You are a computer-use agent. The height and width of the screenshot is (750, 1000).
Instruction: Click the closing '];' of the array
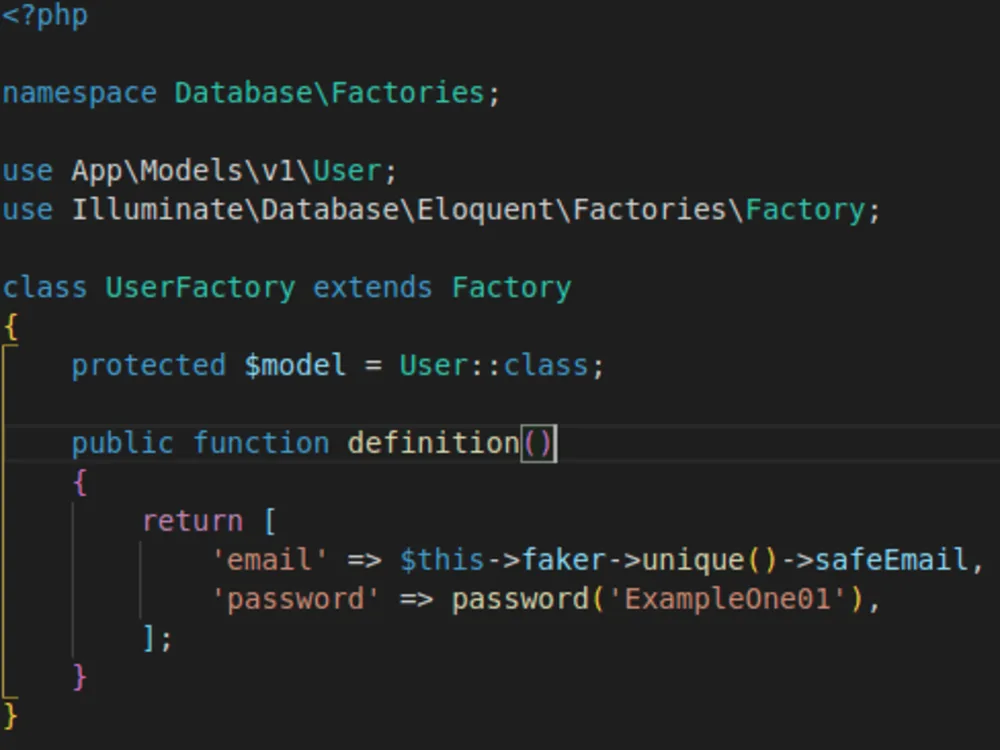157,638
